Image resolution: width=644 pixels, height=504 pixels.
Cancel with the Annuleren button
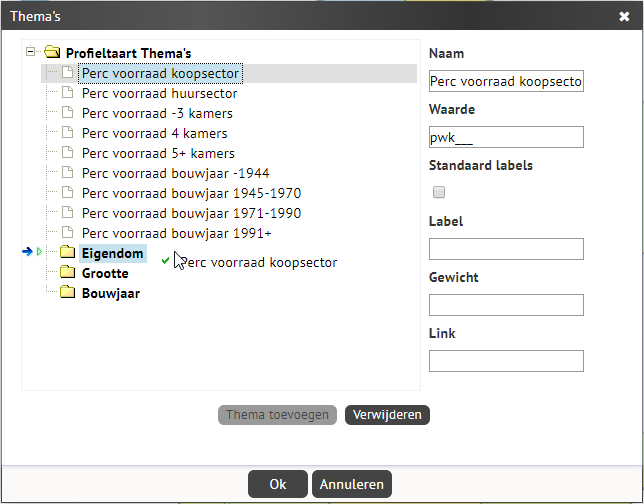[x=352, y=484]
